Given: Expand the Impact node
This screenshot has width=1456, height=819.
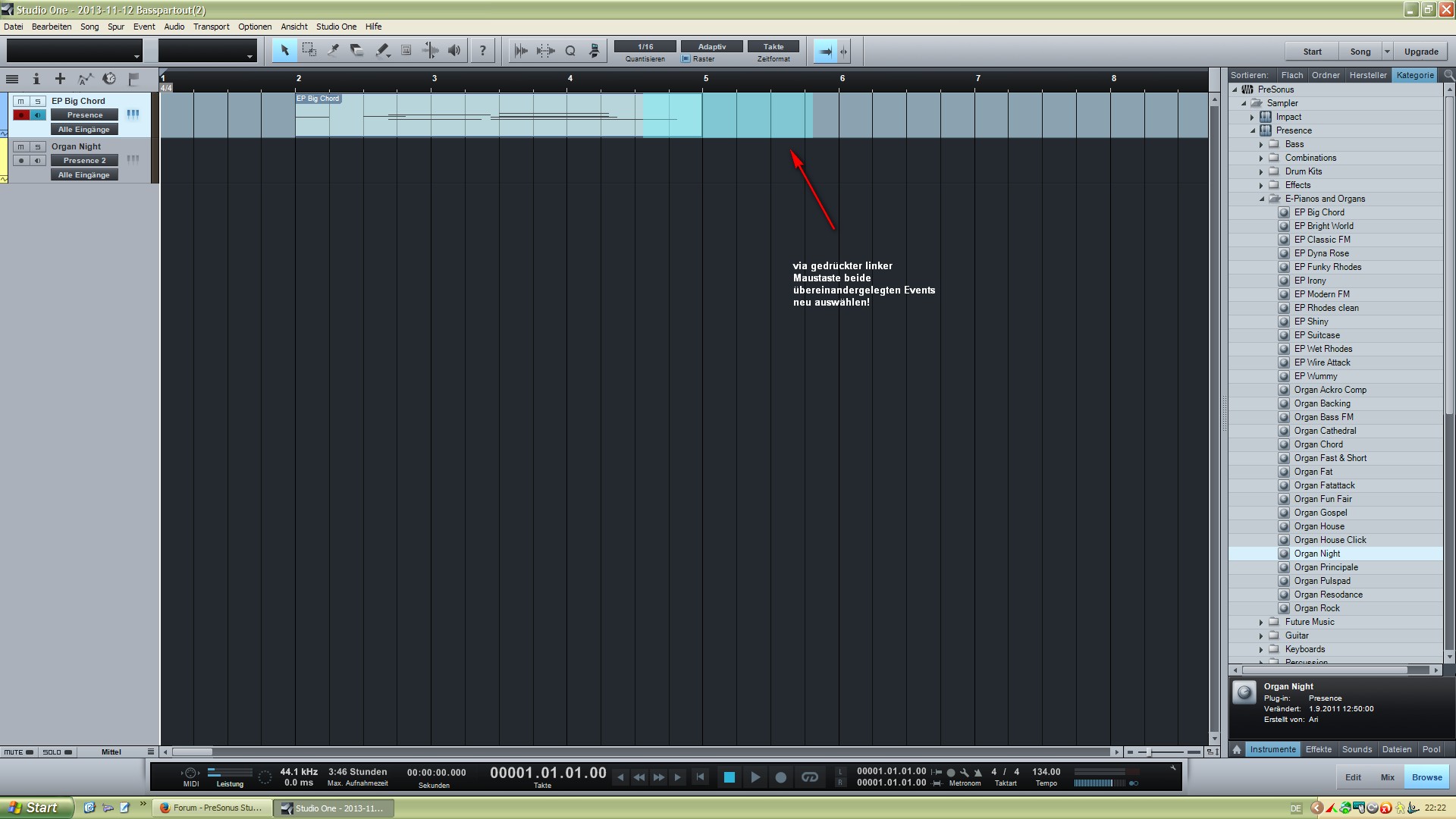Looking at the screenshot, I should (1252, 117).
